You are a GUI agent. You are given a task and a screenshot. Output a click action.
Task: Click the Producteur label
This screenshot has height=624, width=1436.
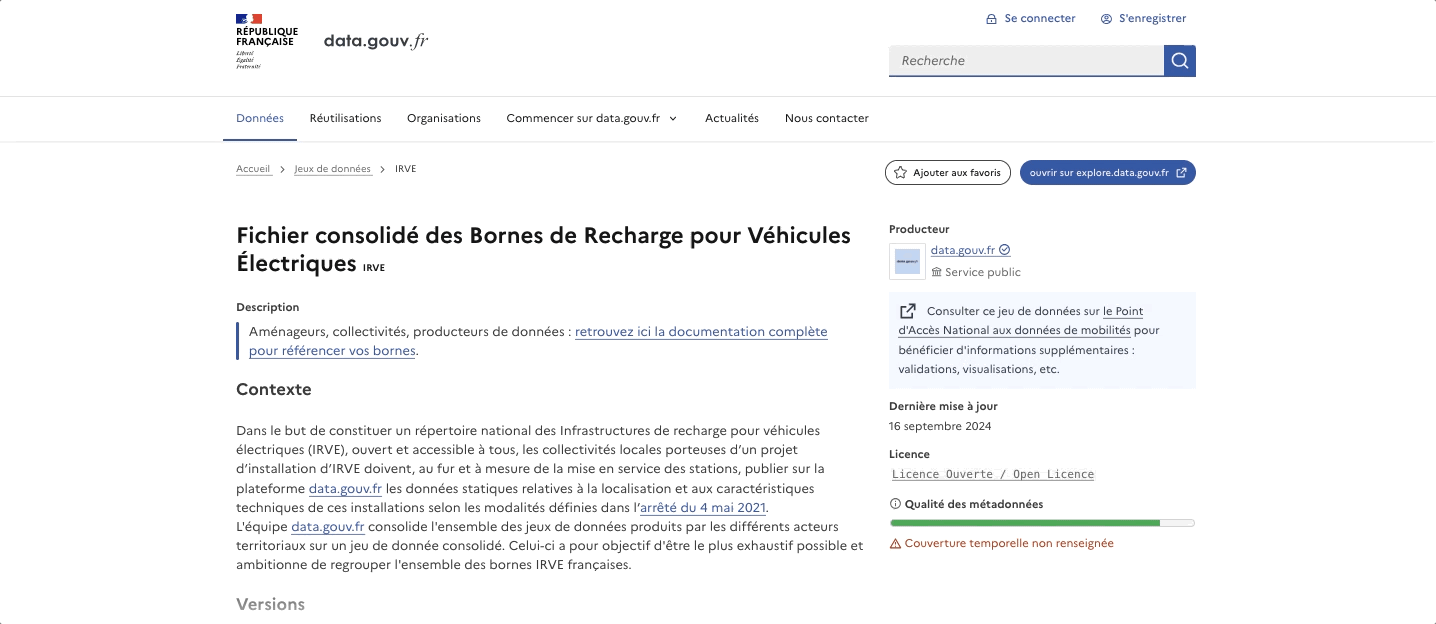click(919, 229)
